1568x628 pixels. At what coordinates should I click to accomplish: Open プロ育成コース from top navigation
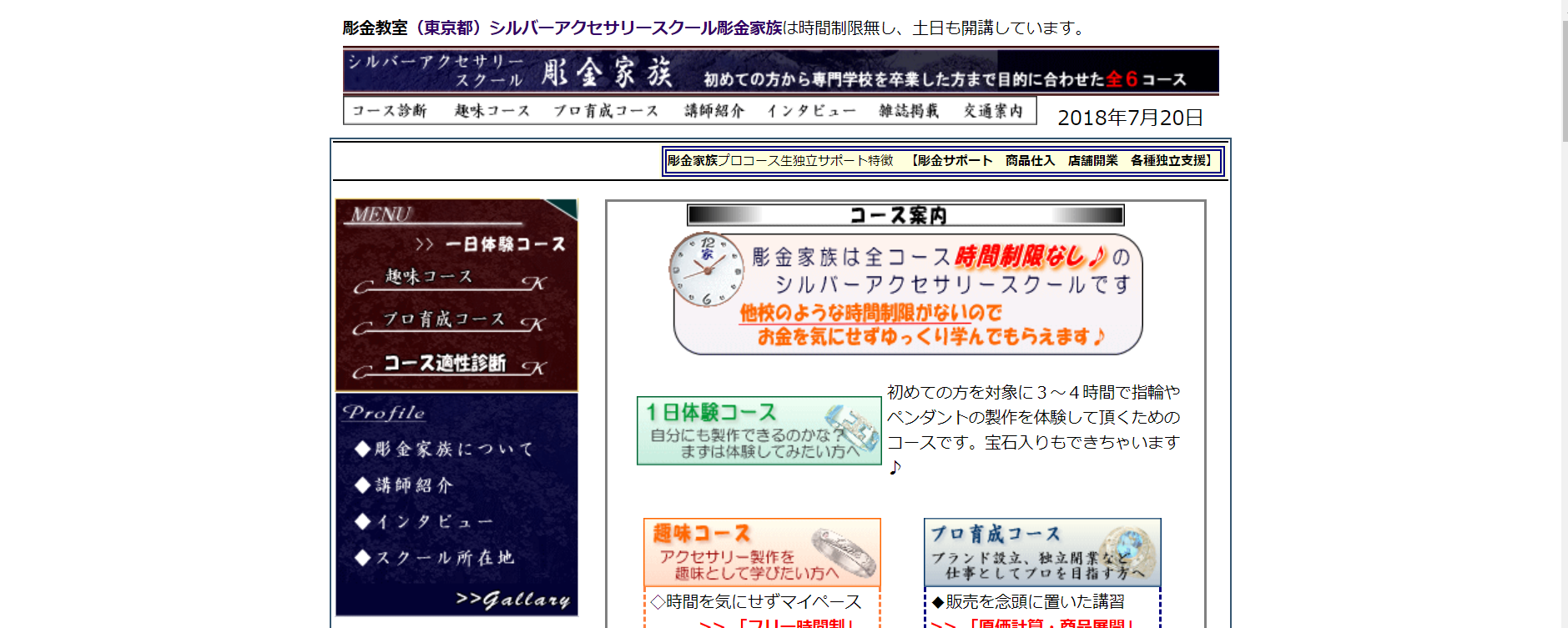click(606, 111)
